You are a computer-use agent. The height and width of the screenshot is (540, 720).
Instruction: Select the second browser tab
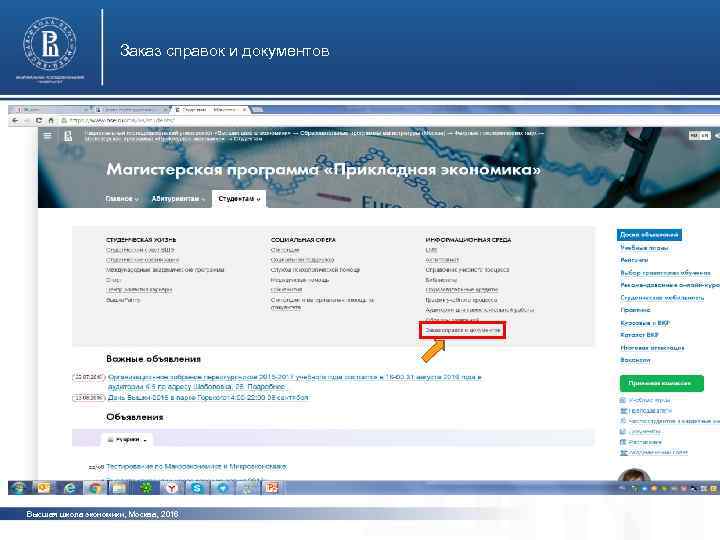tap(131, 110)
